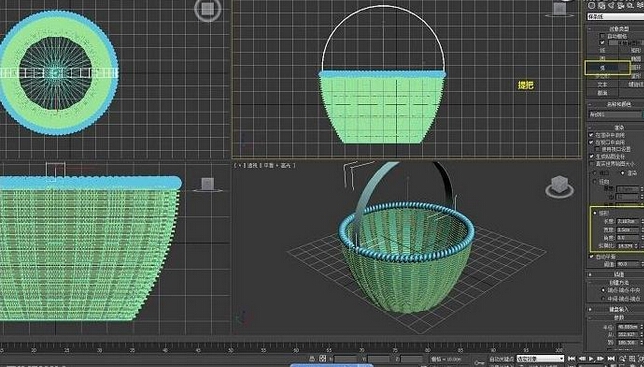This screenshot has height=367, width=644.
Task: Open the 平滑+高光 shading menu
Action: [x=278, y=165]
